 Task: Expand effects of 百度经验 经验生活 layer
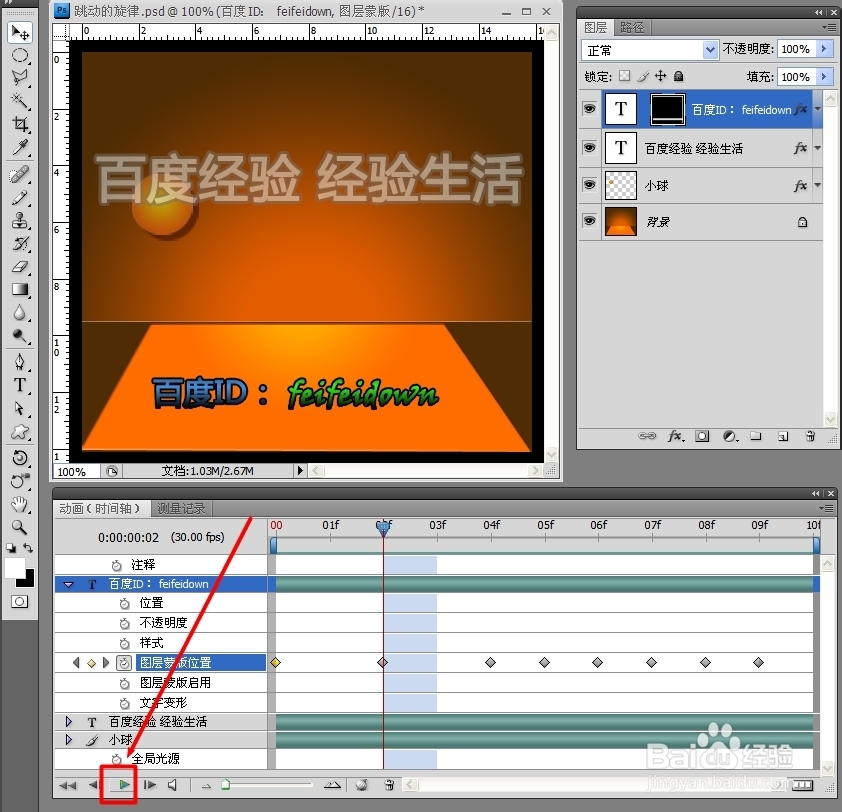818,148
